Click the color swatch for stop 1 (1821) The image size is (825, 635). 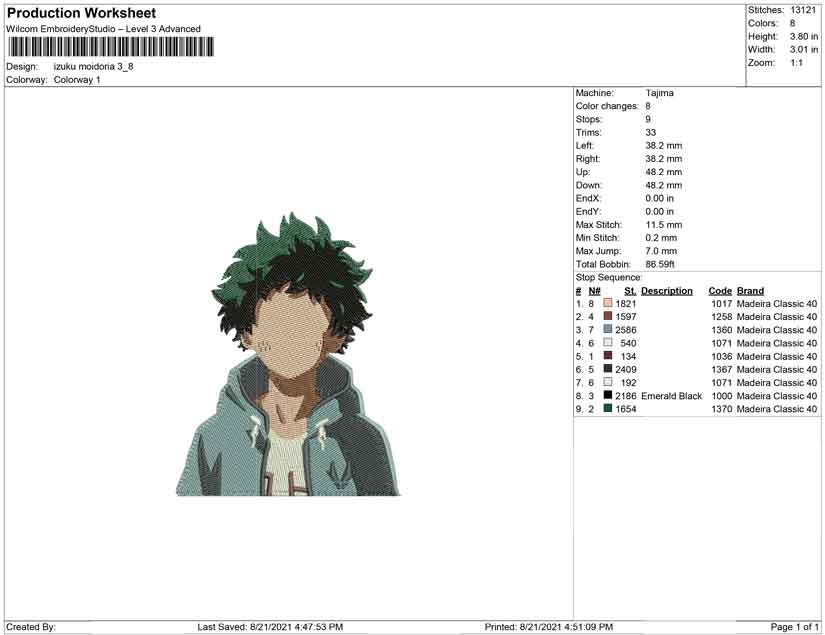point(608,303)
